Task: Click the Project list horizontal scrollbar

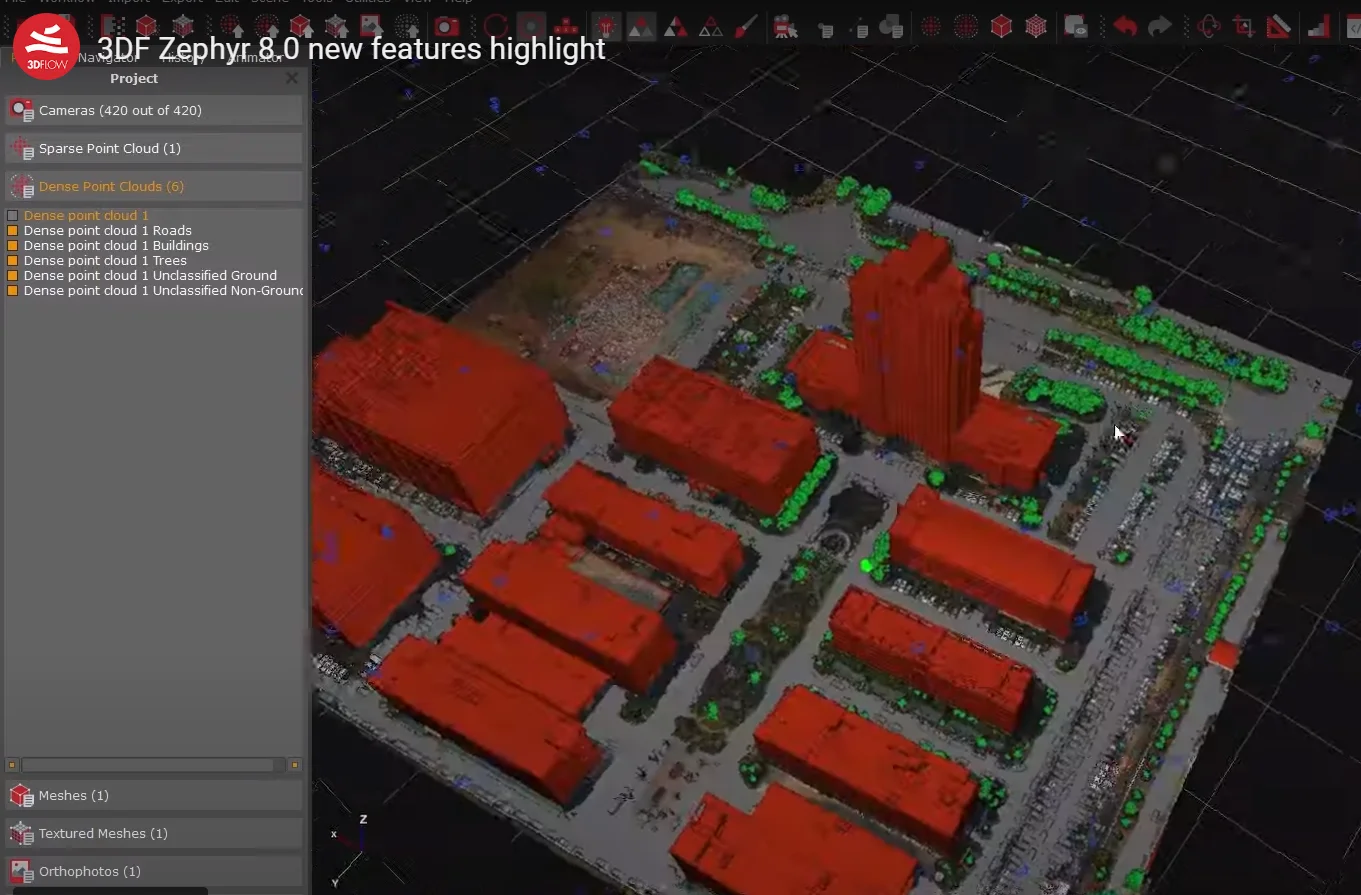Action: click(148, 765)
